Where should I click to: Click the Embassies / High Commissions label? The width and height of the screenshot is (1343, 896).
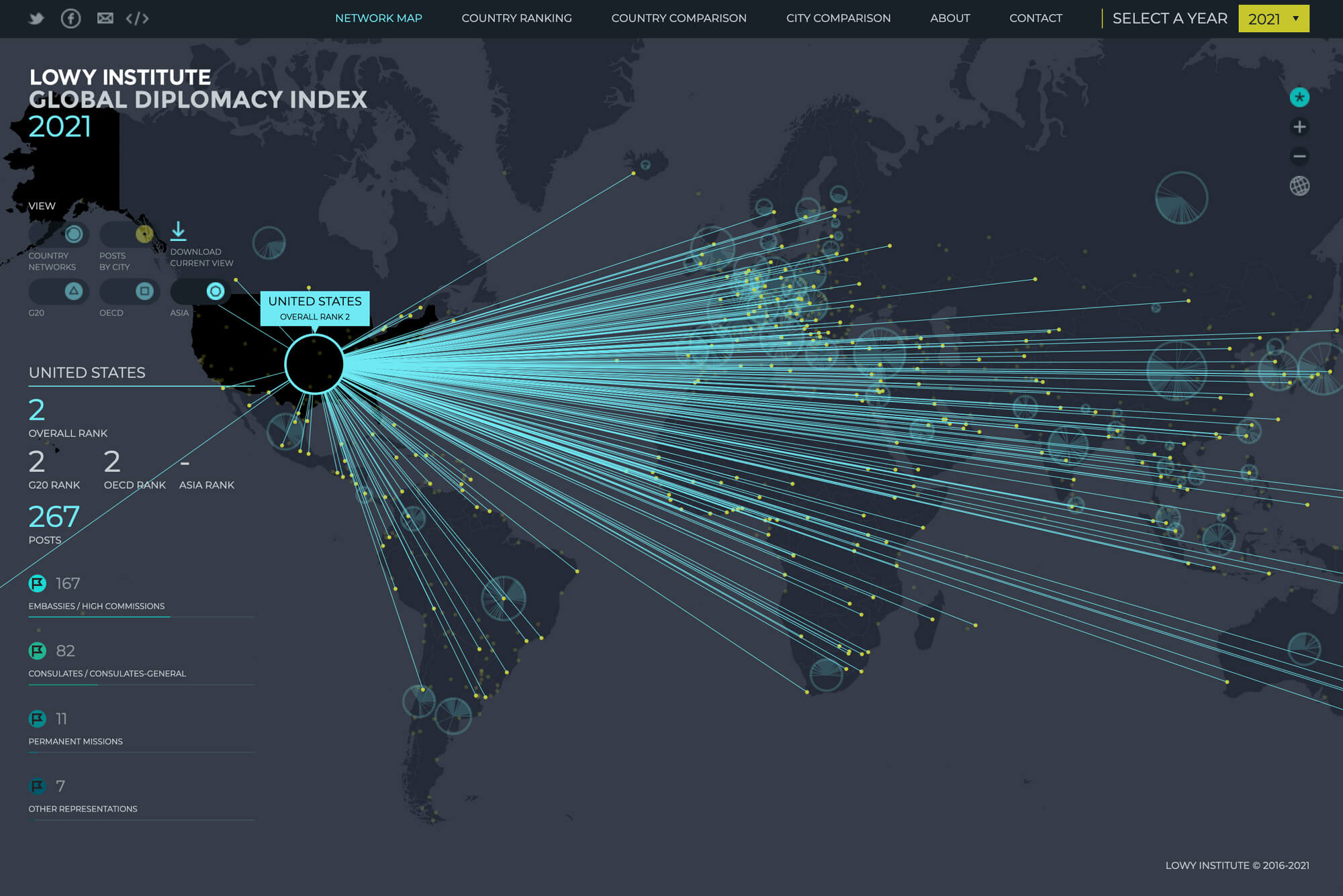click(96, 606)
